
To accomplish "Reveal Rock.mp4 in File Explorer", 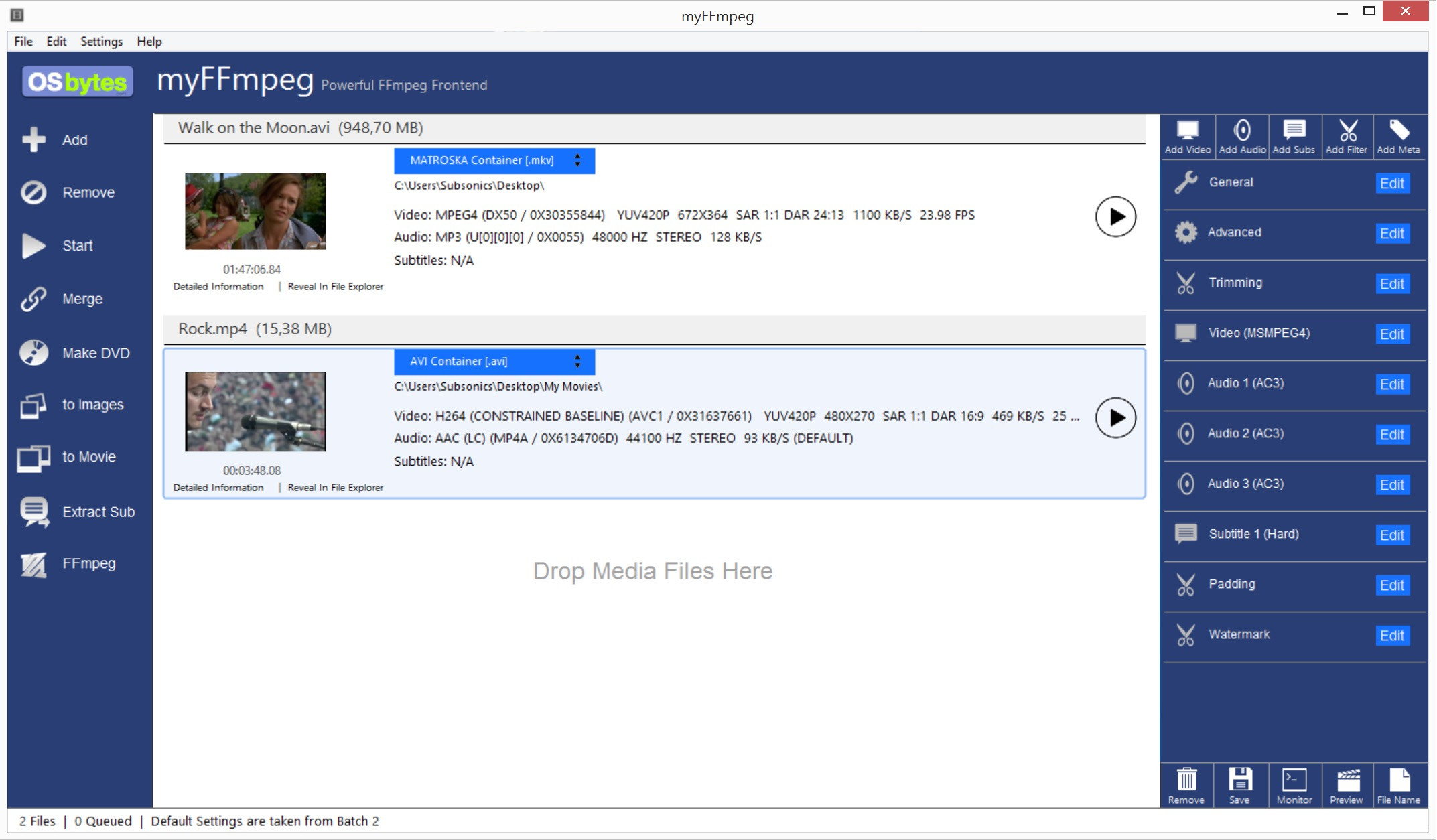I will click(x=336, y=488).
